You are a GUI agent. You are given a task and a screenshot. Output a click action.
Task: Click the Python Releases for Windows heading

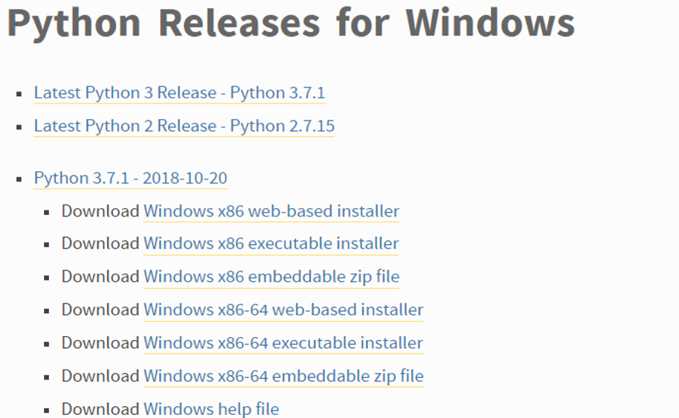(291, 24)
